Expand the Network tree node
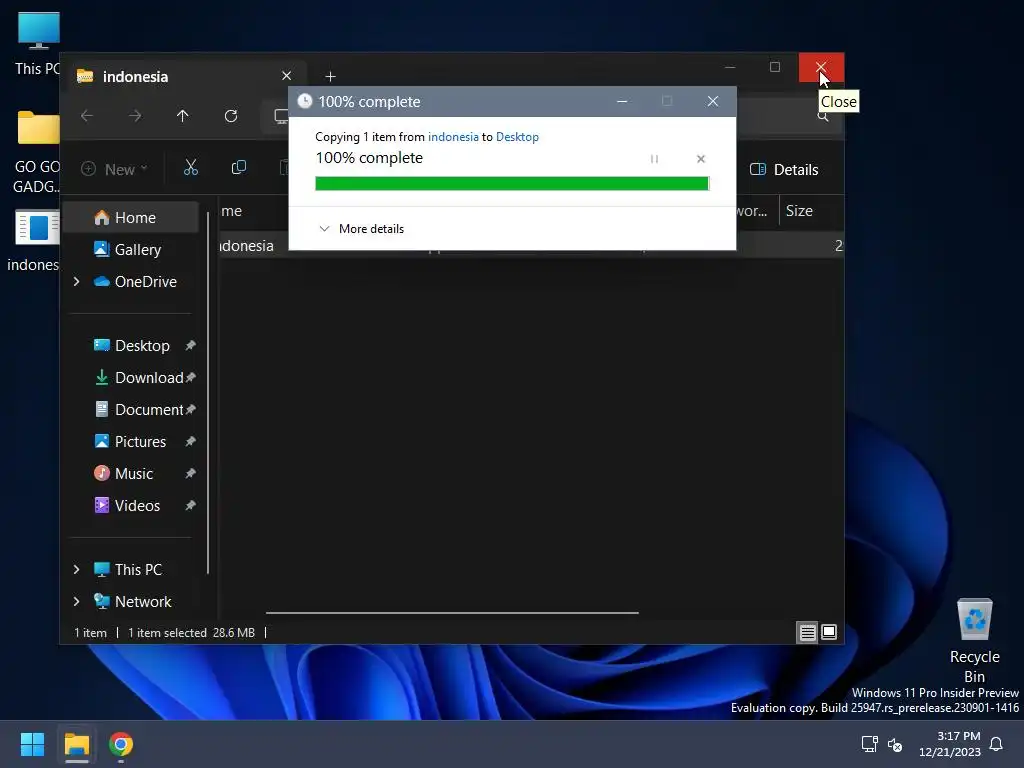1024x768 pixels. click(x=76, y=601)
